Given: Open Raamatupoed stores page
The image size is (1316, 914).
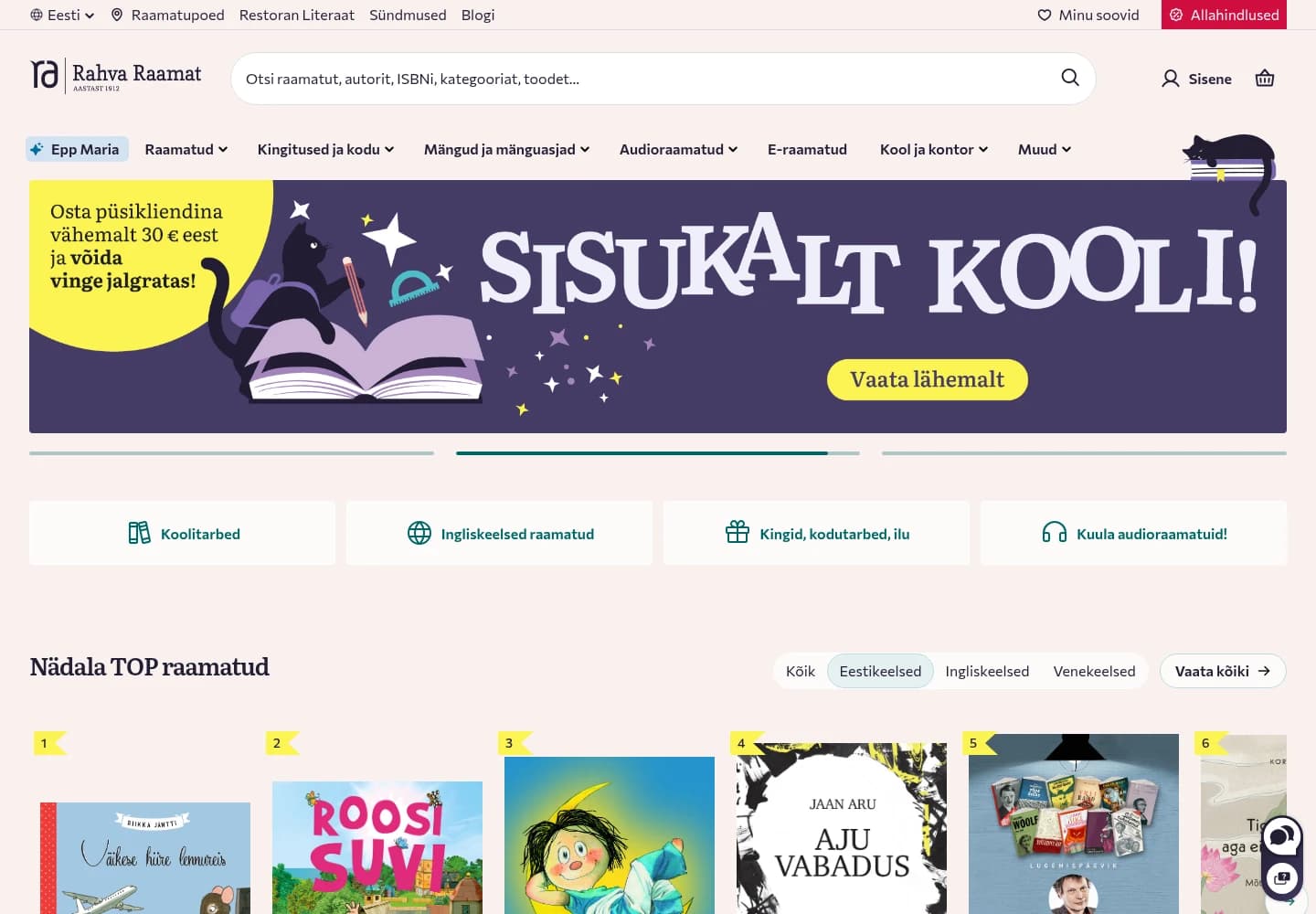Looking at the screenshot, I should (x=167, y=15).
